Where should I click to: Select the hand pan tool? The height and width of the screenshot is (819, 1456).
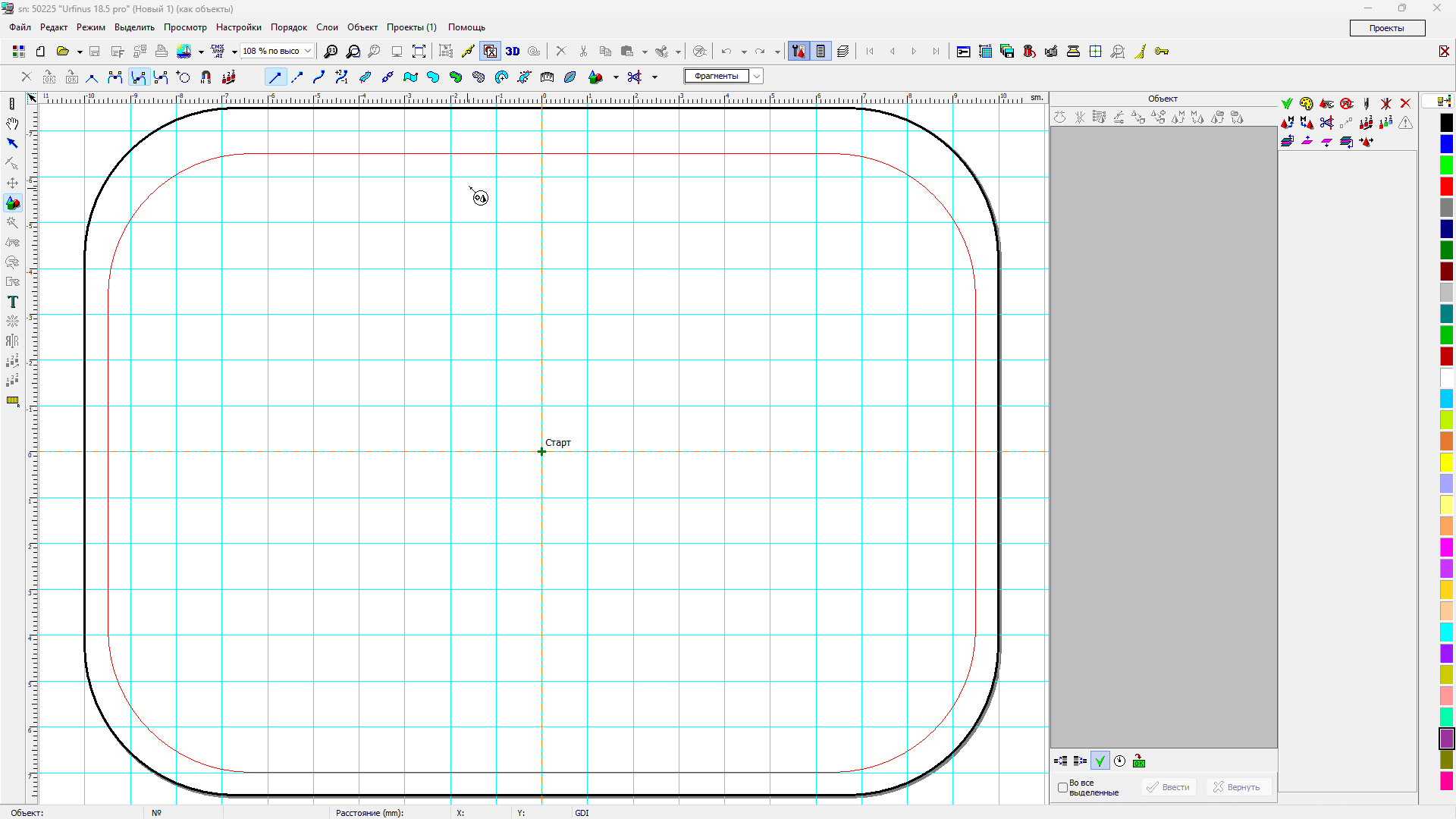[x=12, y=124]
